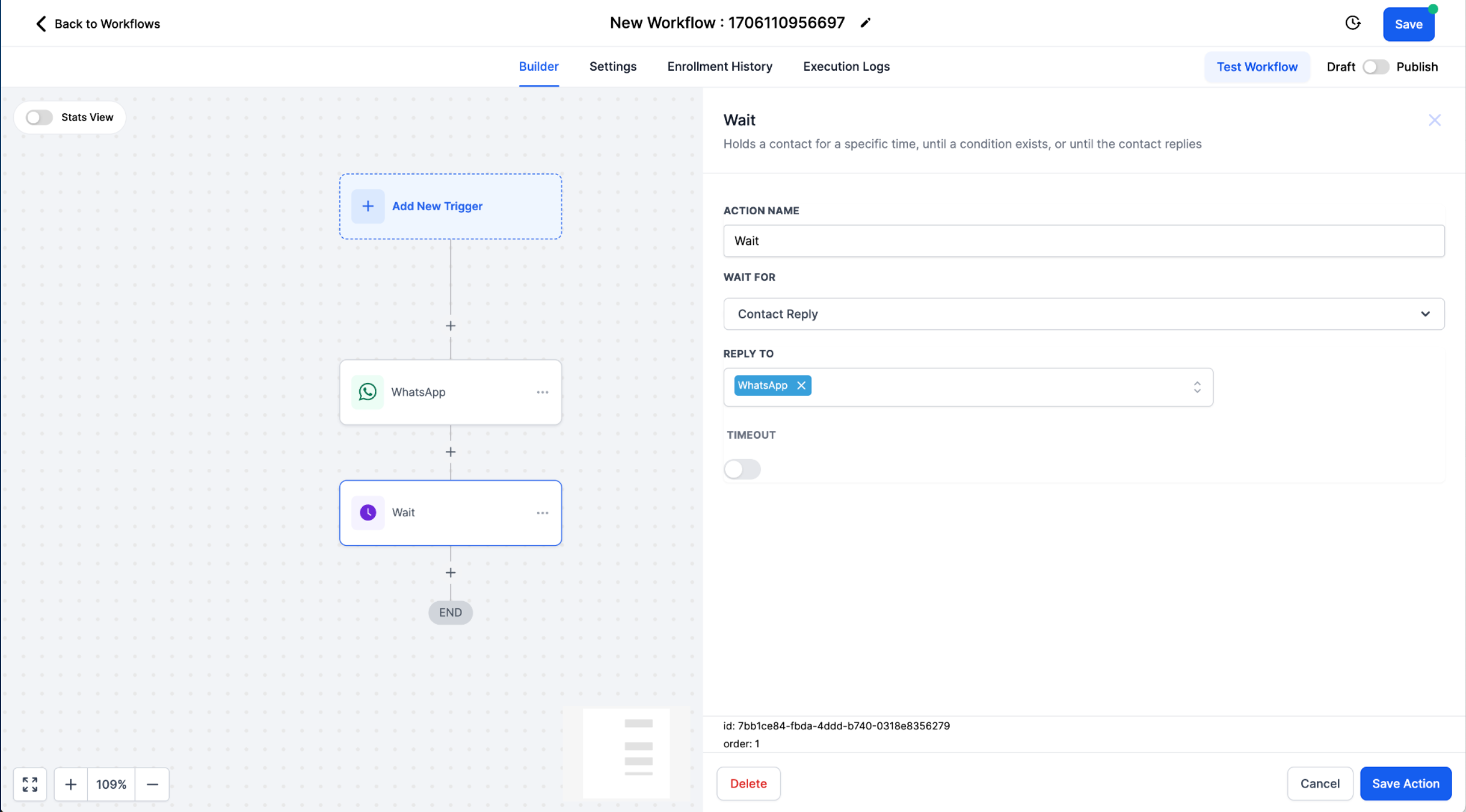Toggle Draft to Publish mode
The image size is (1466, 812).
(1375, 67)
